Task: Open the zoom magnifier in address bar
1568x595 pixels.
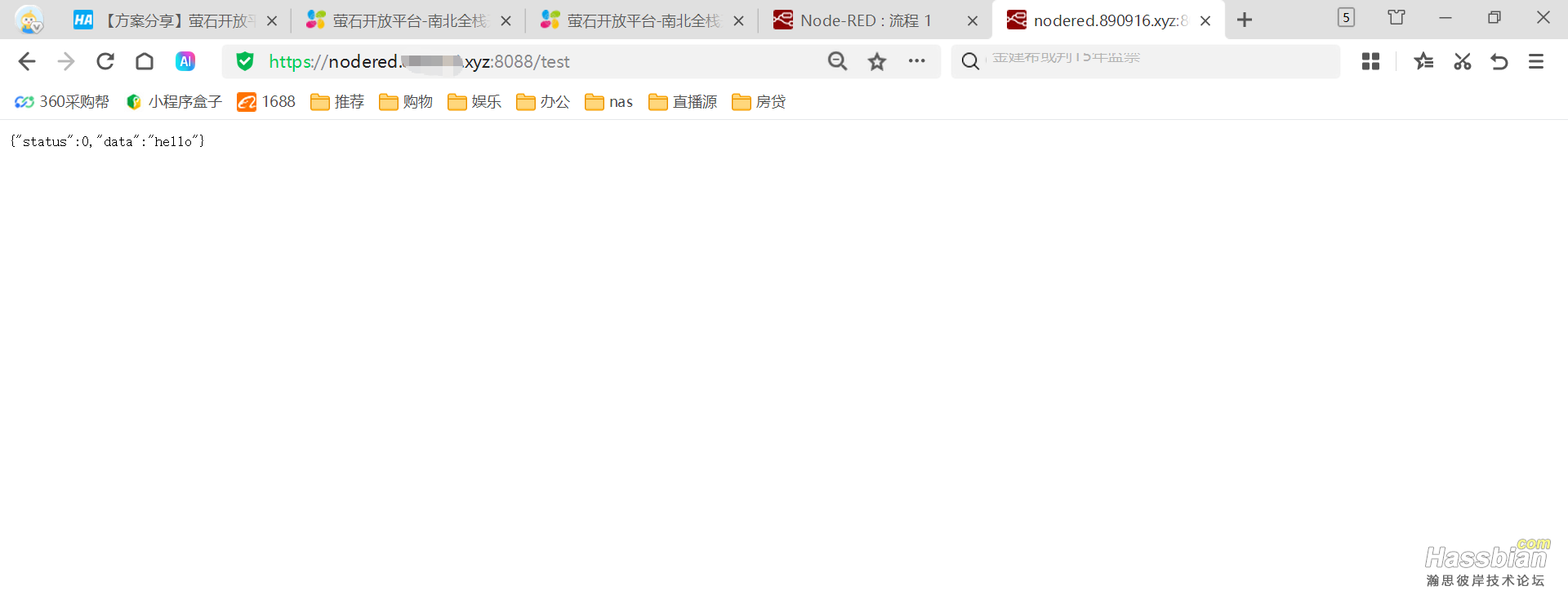Action: coord(837,61)
